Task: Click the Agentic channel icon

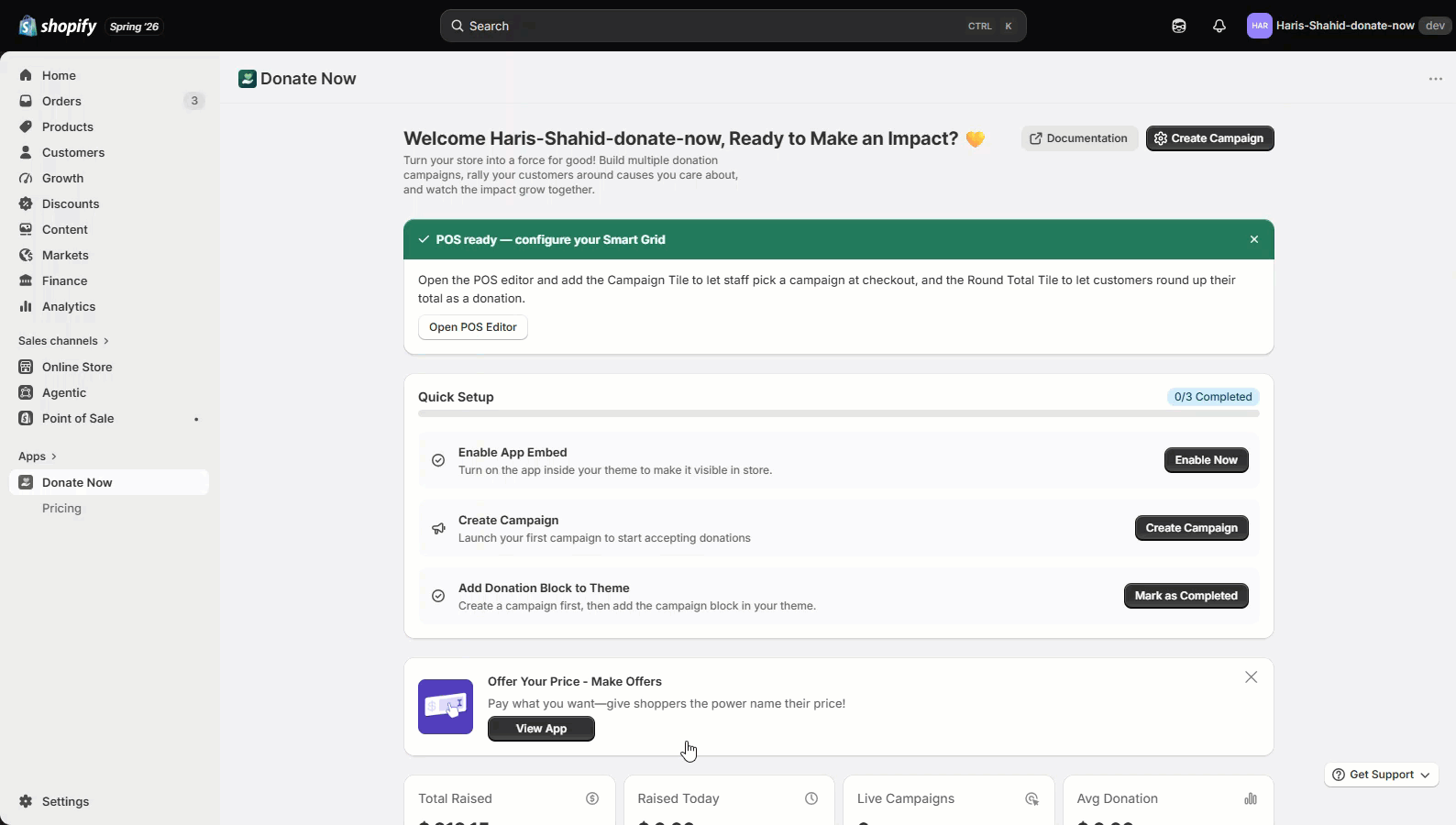Action: pos(26,392)
